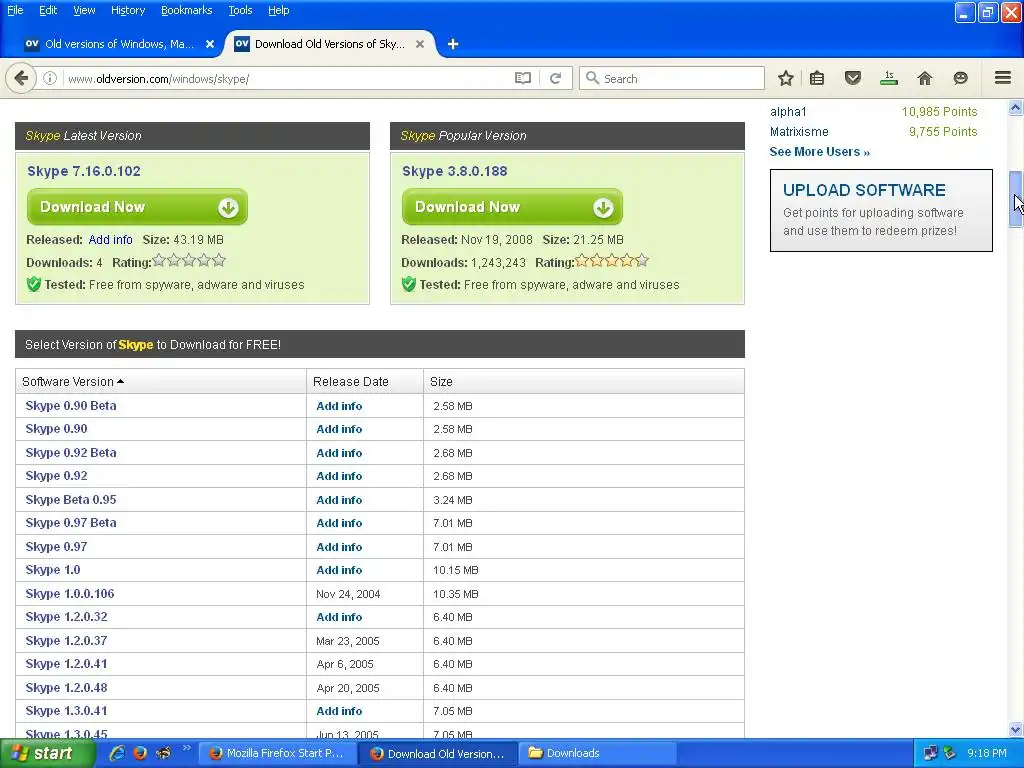Download Skype 3.8.0.188 with Download Now
This screenshot has height=768, width=1024.
512,207
